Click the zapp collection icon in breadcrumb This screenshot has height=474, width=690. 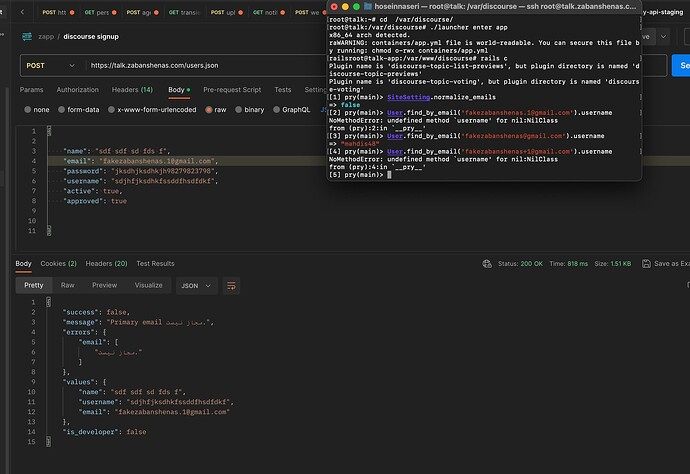(x=27, y=37)
